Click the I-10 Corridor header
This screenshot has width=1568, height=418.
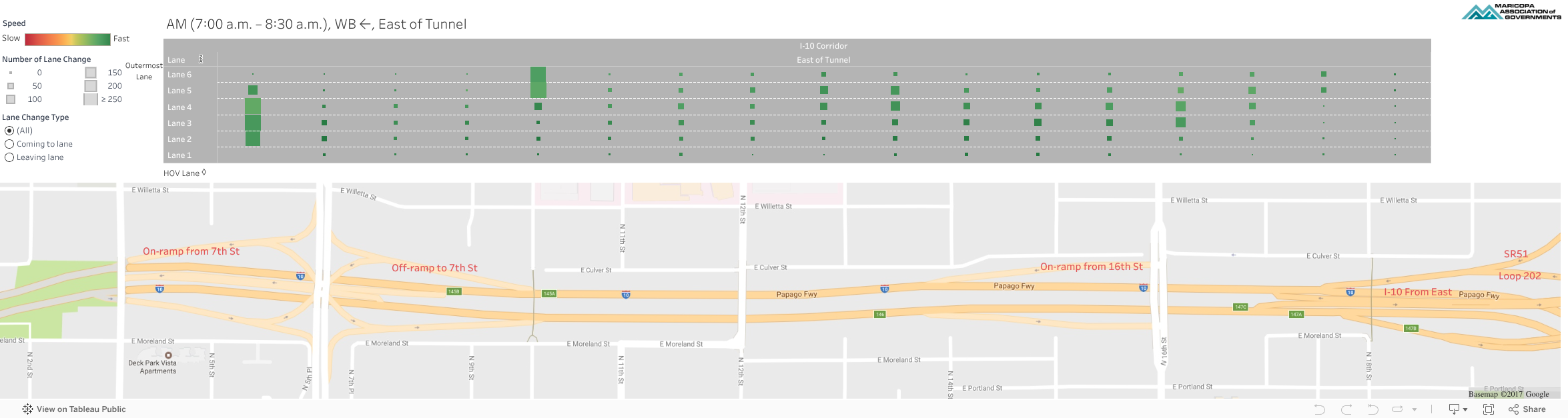point(823,46)
